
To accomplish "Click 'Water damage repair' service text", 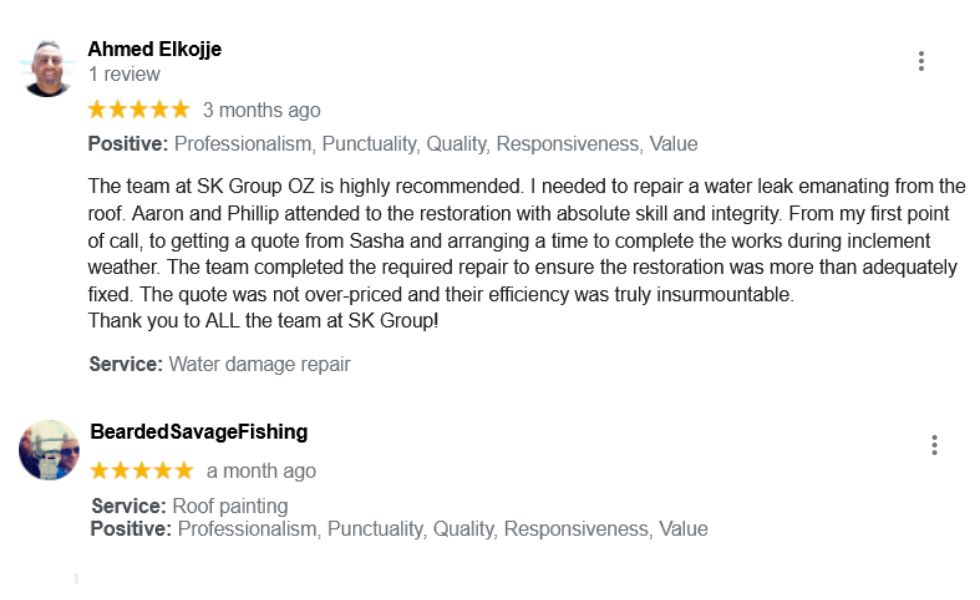I will 259,364.
